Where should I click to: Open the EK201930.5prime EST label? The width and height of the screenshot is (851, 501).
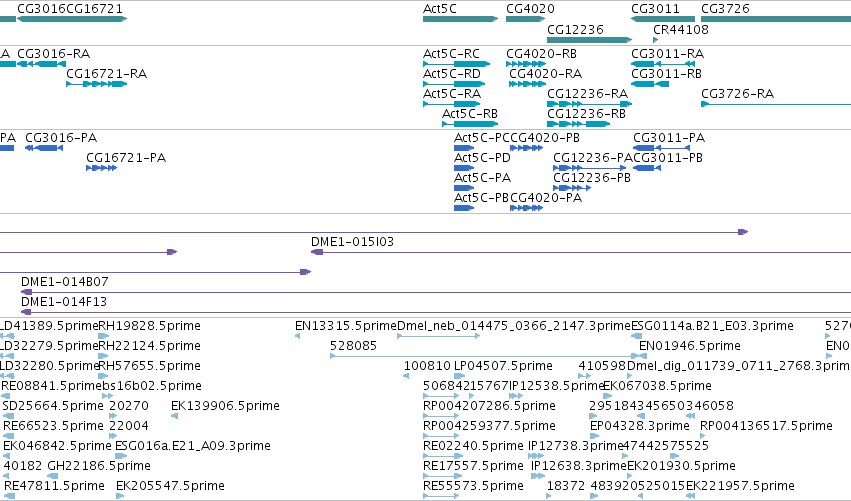681,466
